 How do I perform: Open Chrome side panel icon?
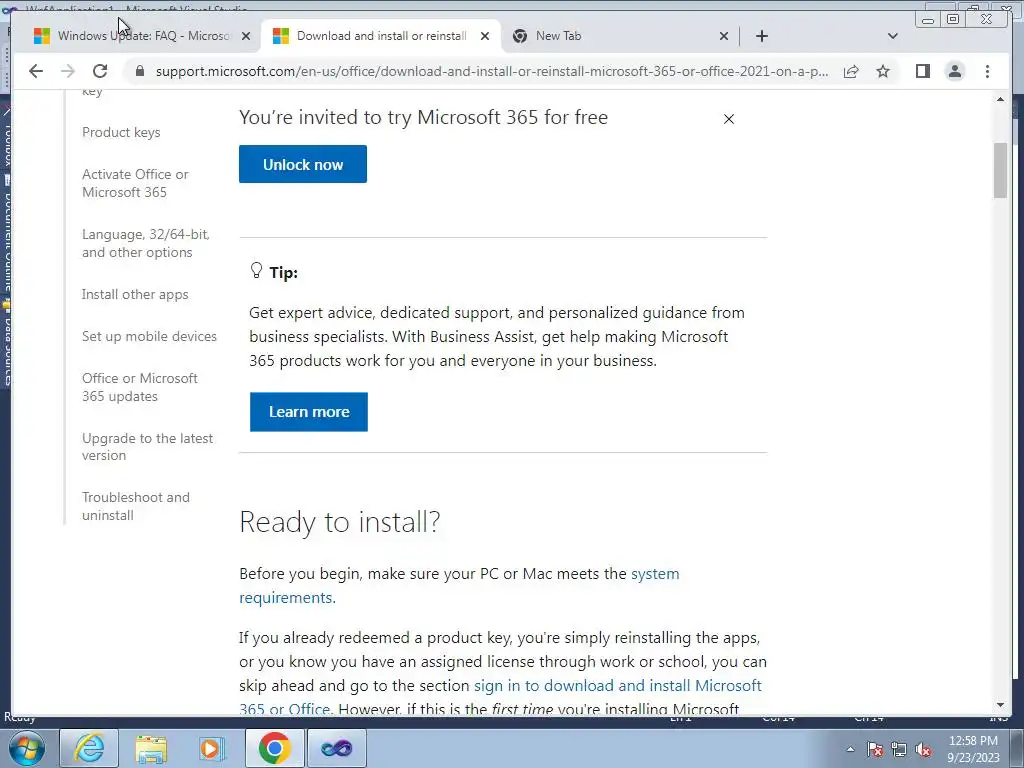point(923,71)
